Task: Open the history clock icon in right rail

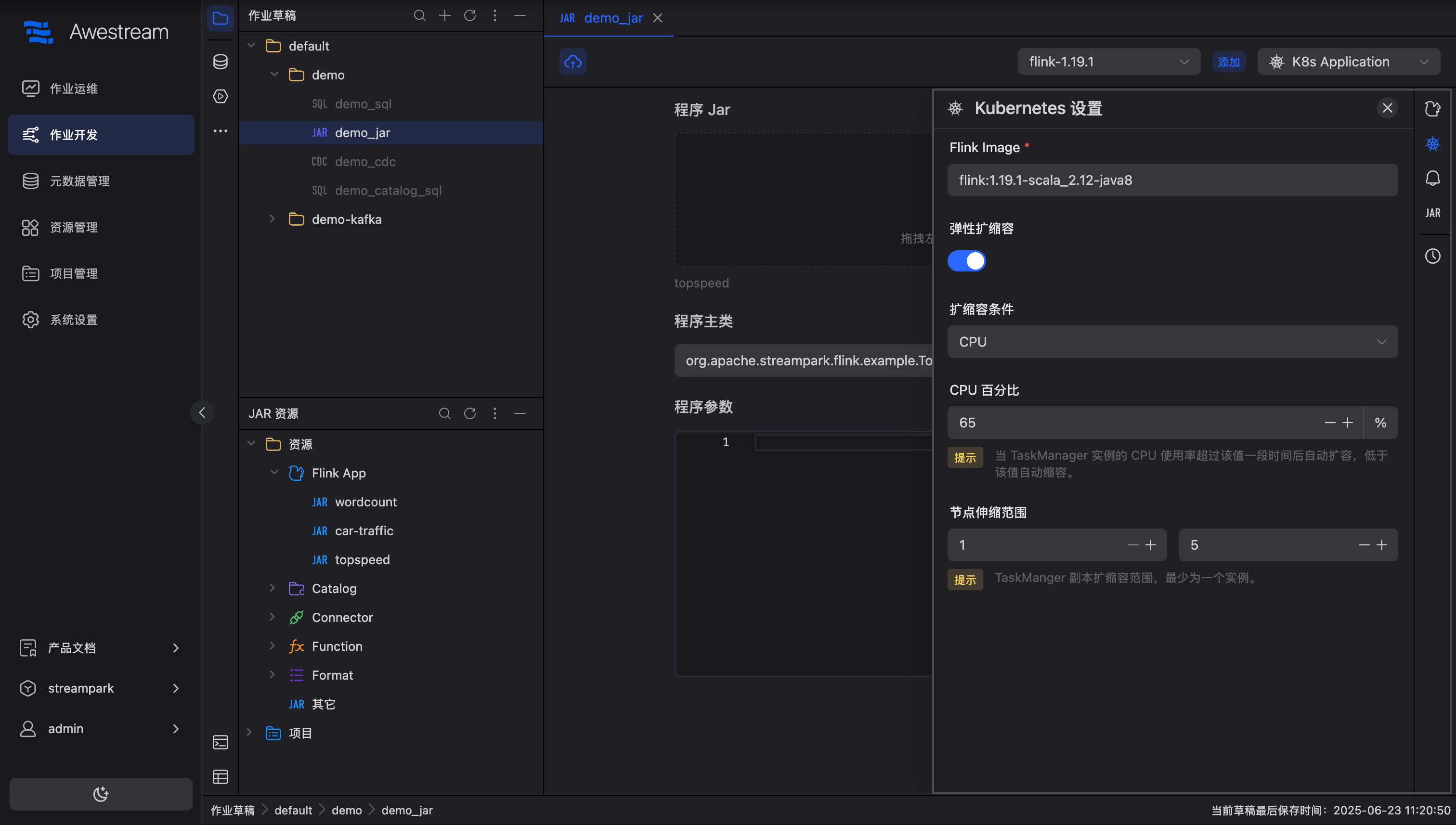Action: tap(1432, 256)
